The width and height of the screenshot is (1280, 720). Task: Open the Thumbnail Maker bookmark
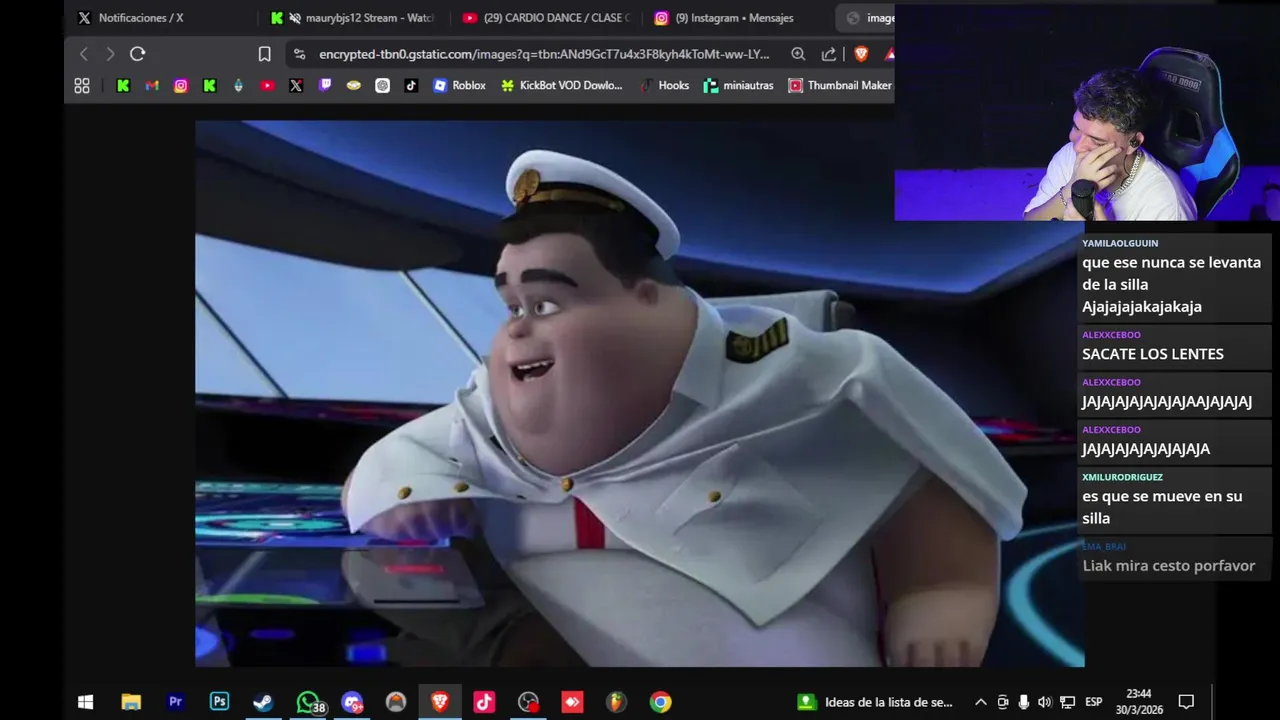click(840, 86)
